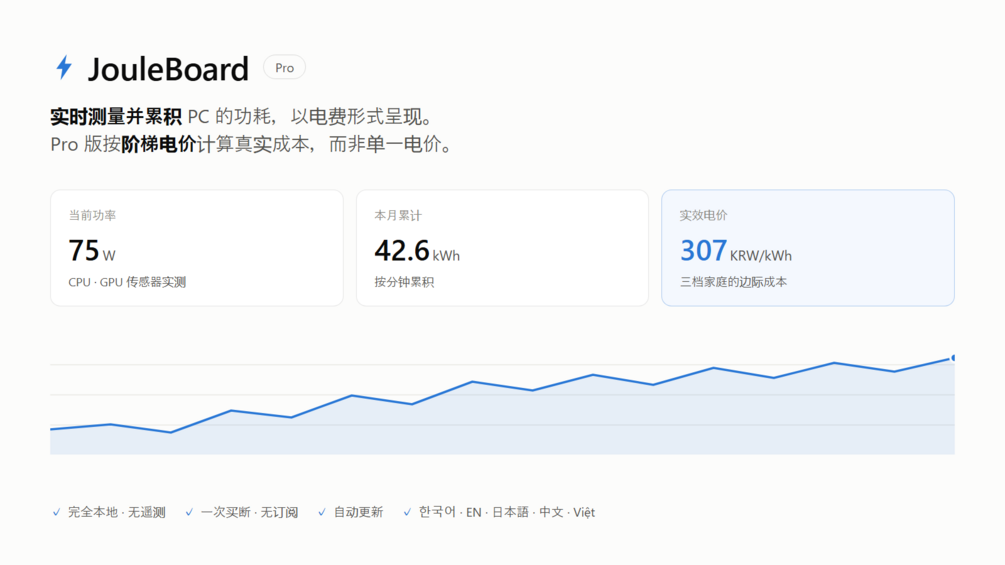The image size is (1005, 565).
Task: Click the JouleBoard title text
Action: tap(168, 69)
